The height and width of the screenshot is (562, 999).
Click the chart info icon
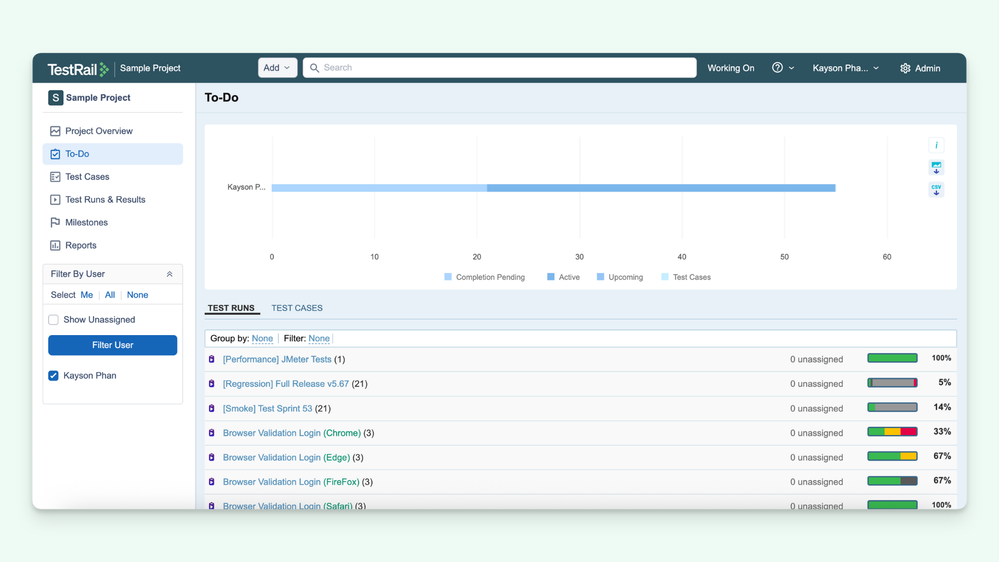pyautogui.click(x=936, y=145)
